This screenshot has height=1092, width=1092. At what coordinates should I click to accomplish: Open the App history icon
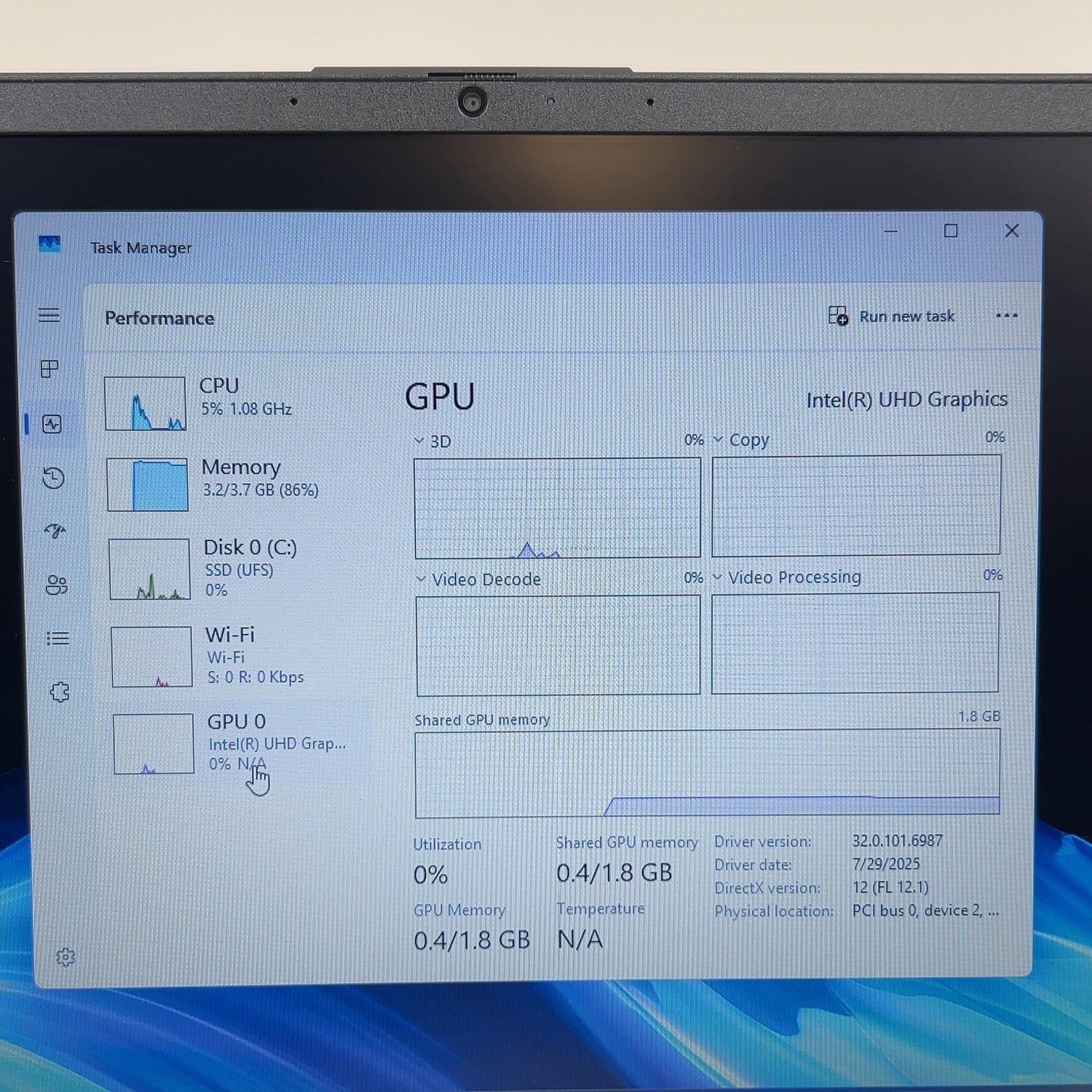[x=53, y=478]
